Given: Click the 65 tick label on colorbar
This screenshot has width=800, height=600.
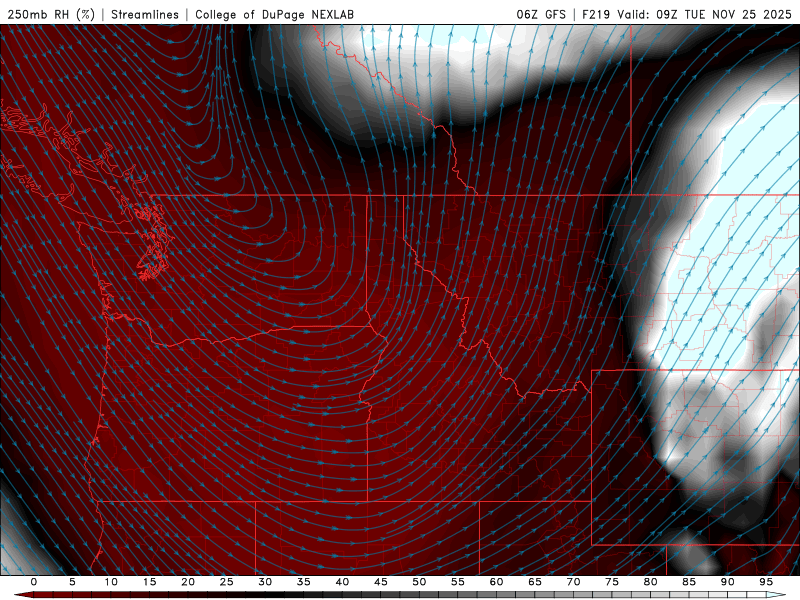Looking at the screenshot, I should point(534,582).
